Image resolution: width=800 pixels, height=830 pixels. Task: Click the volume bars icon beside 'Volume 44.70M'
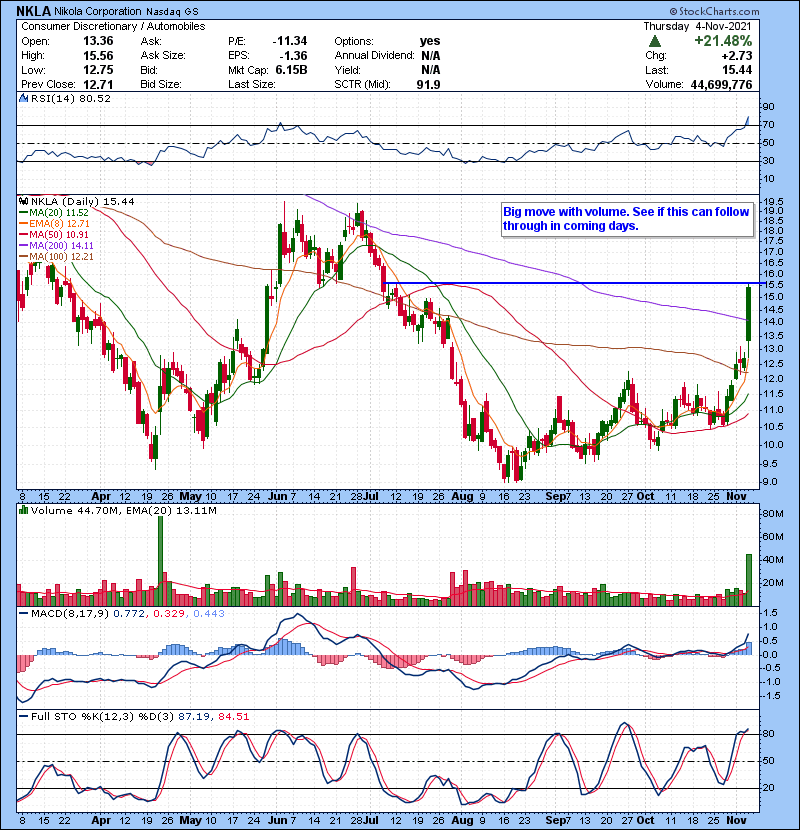tap(23, 510)
